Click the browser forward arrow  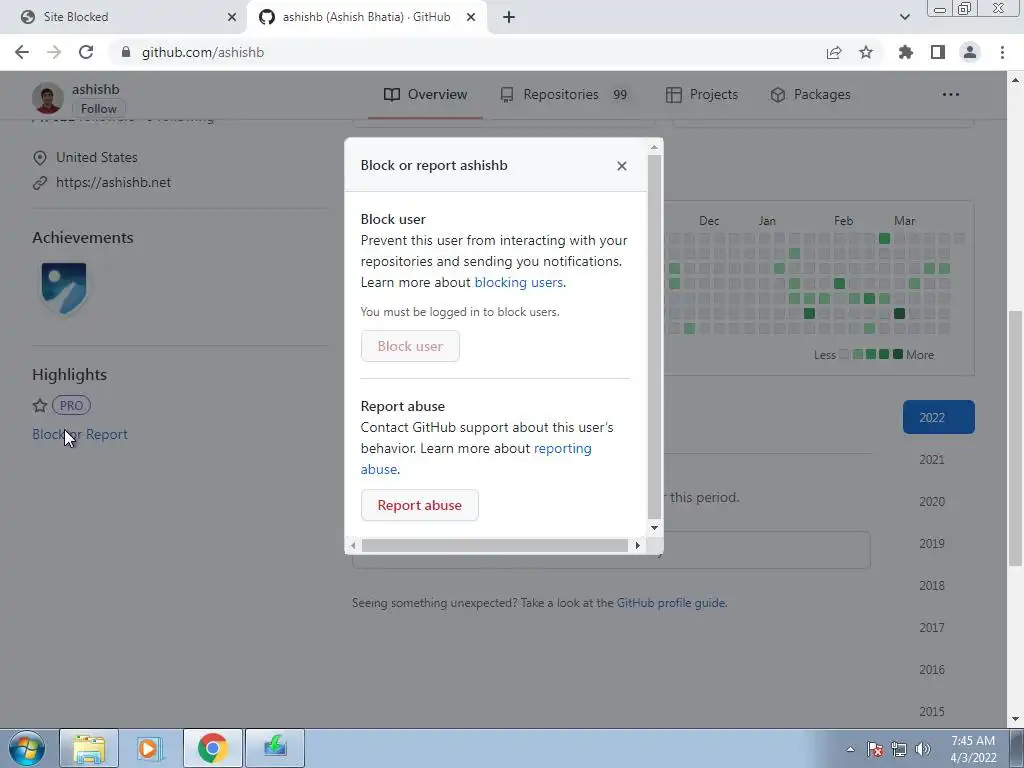54,52
